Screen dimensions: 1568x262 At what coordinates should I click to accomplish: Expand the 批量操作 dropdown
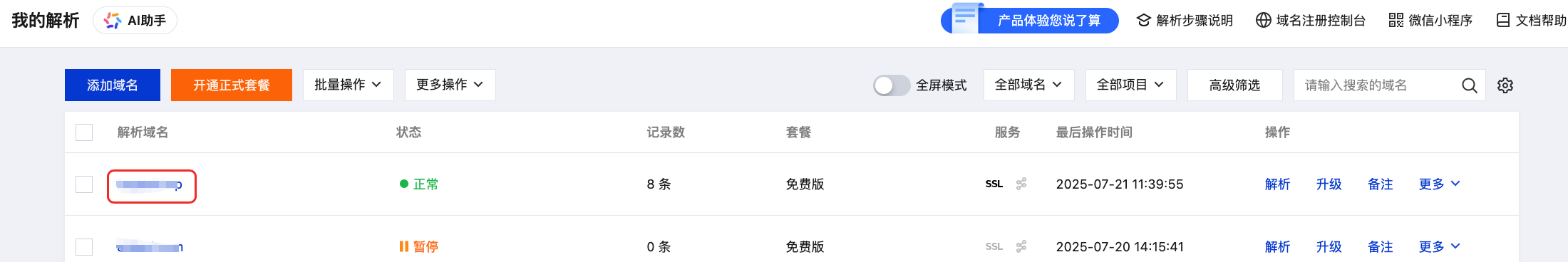click(x=348, y=85)
